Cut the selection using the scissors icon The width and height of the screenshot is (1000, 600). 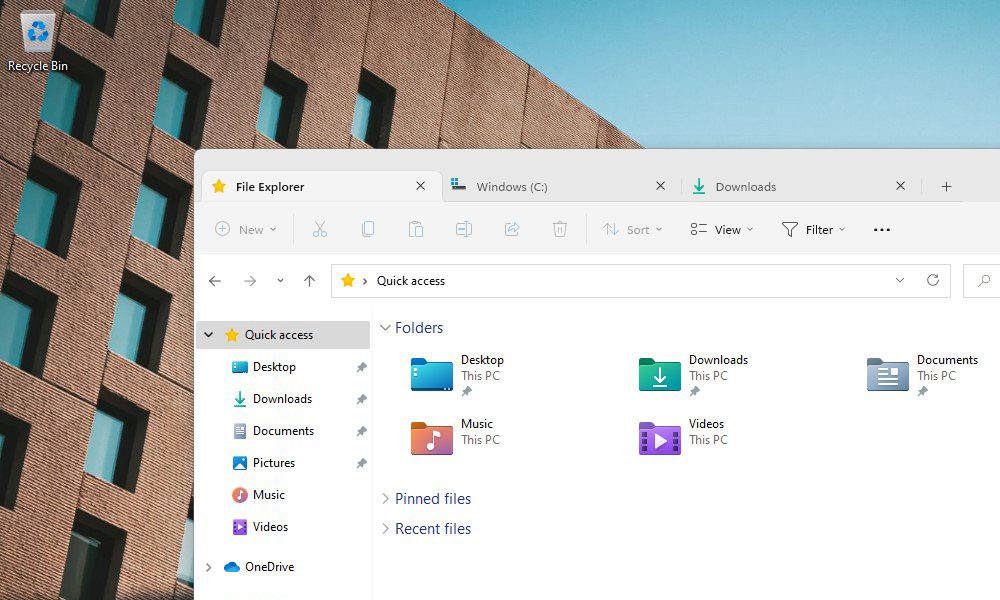click(320, 229)
